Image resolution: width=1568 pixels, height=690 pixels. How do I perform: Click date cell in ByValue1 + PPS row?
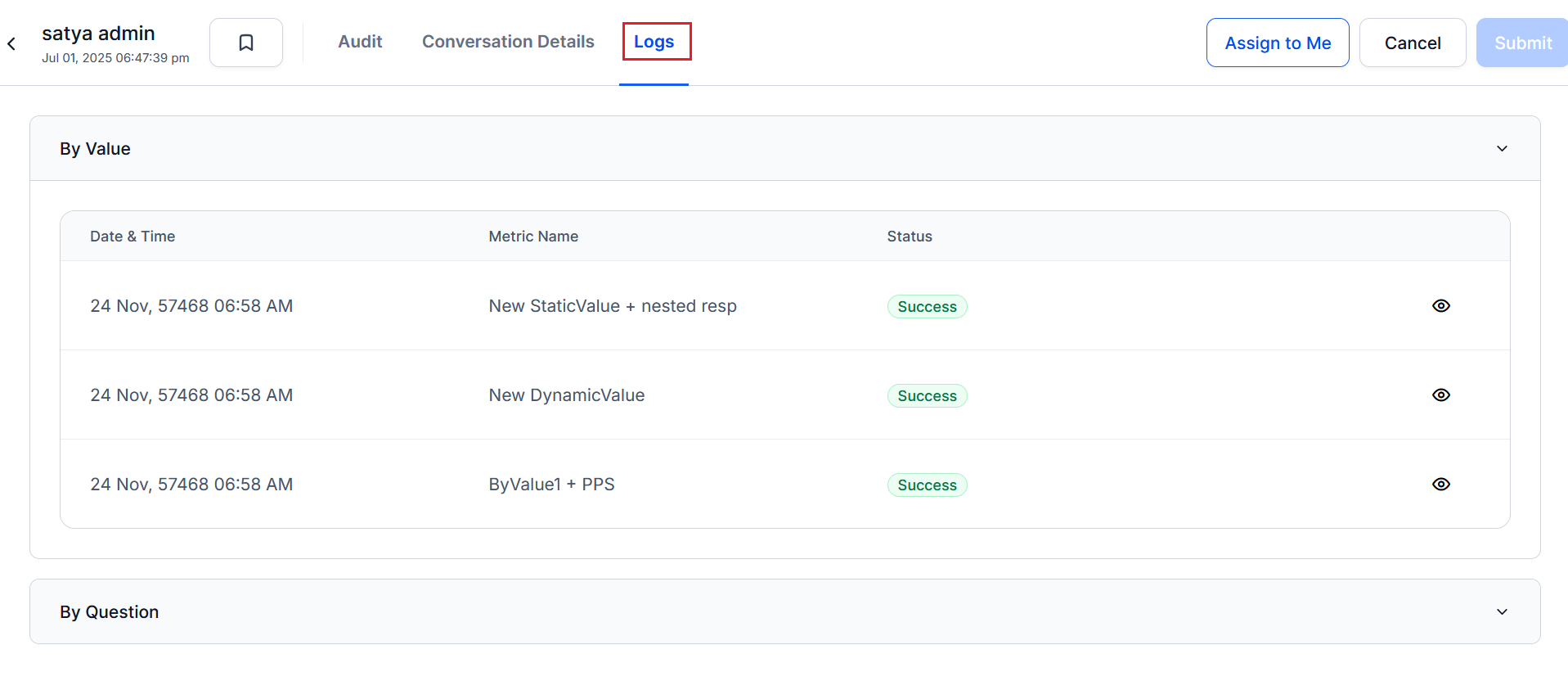pos(191,485)
